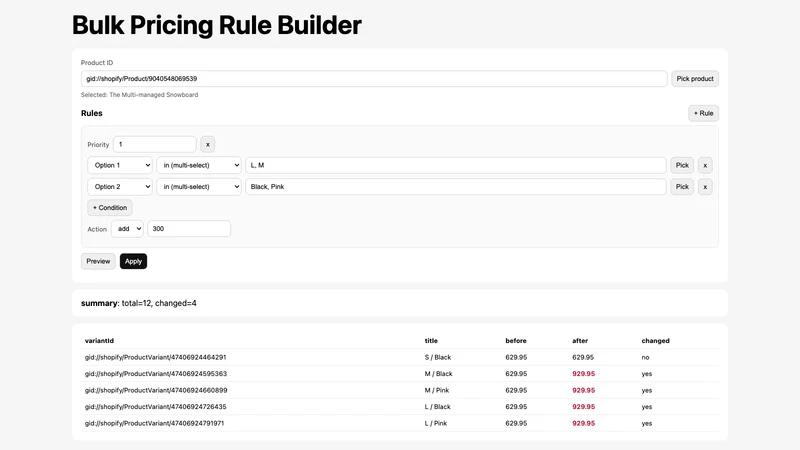The width and height of the screenshot is (800, 450).
Task: Click the Bulk Pricing Rule Builder heading
Action: coord(217,25)
